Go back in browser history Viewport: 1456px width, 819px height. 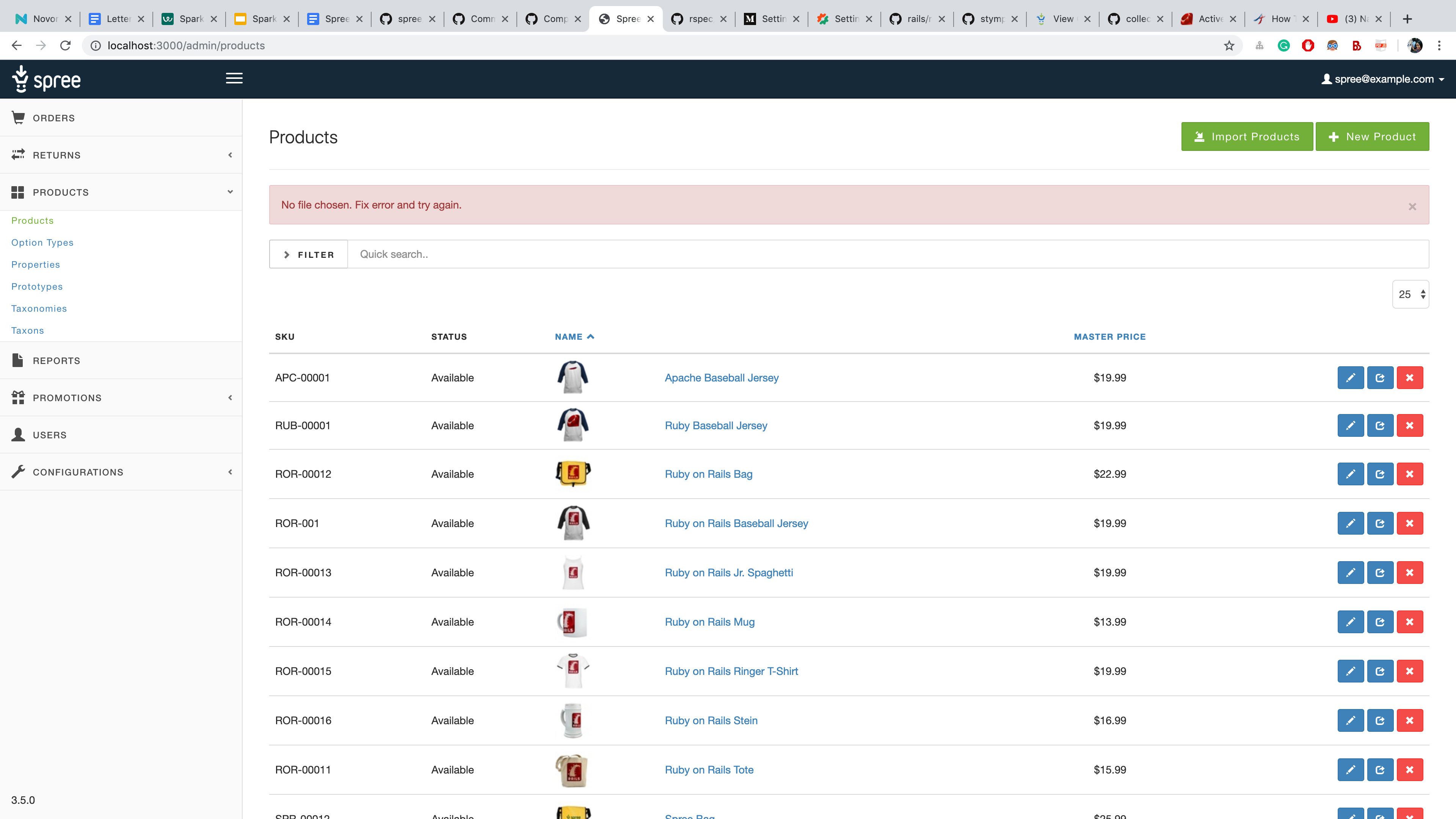pyautogui.click(x=16, y=46)
